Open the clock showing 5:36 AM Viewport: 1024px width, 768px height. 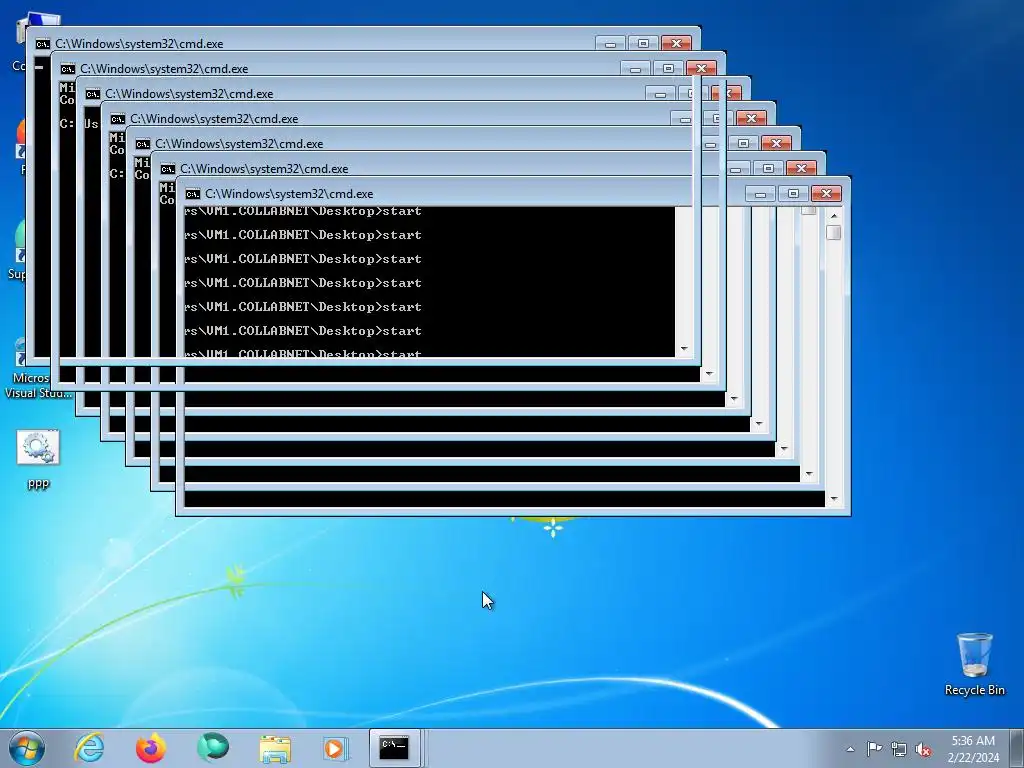point(973,749)
